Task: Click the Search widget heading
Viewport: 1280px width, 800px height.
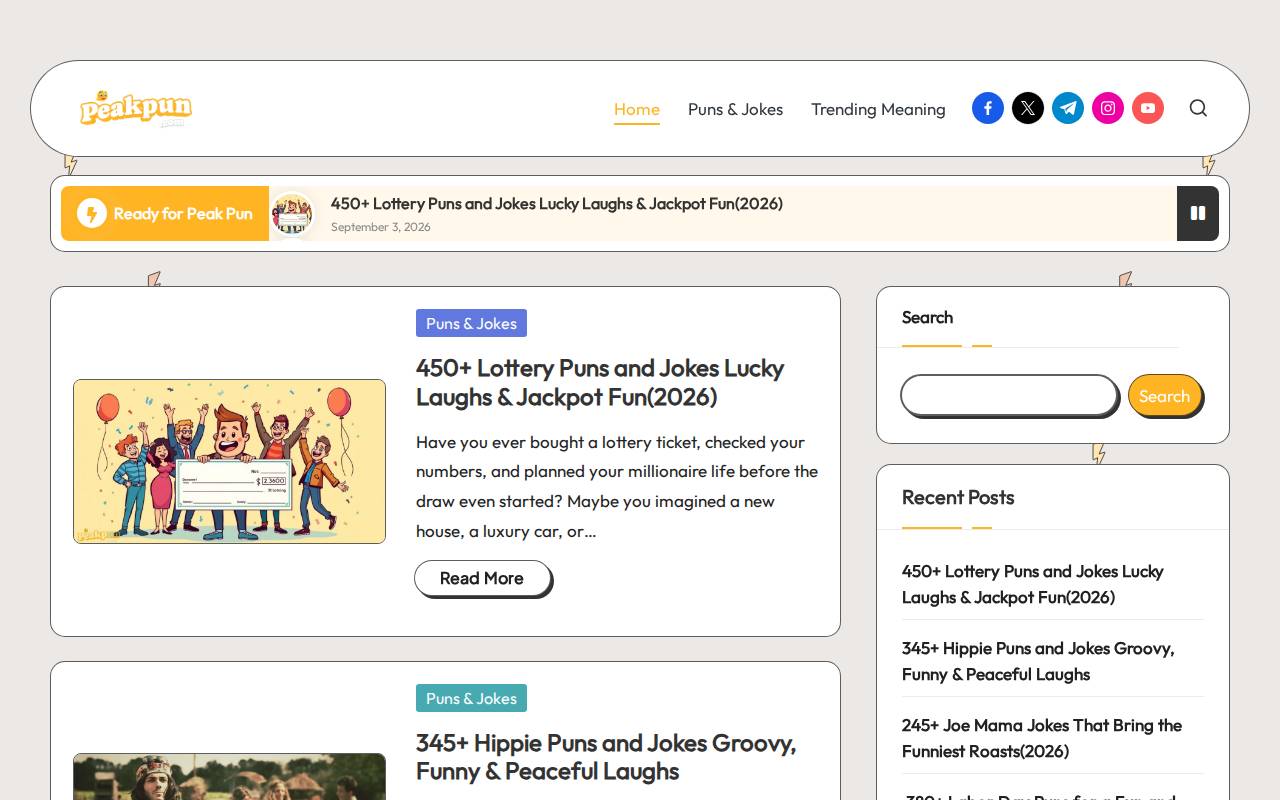Action: click(x=927, y=317)
